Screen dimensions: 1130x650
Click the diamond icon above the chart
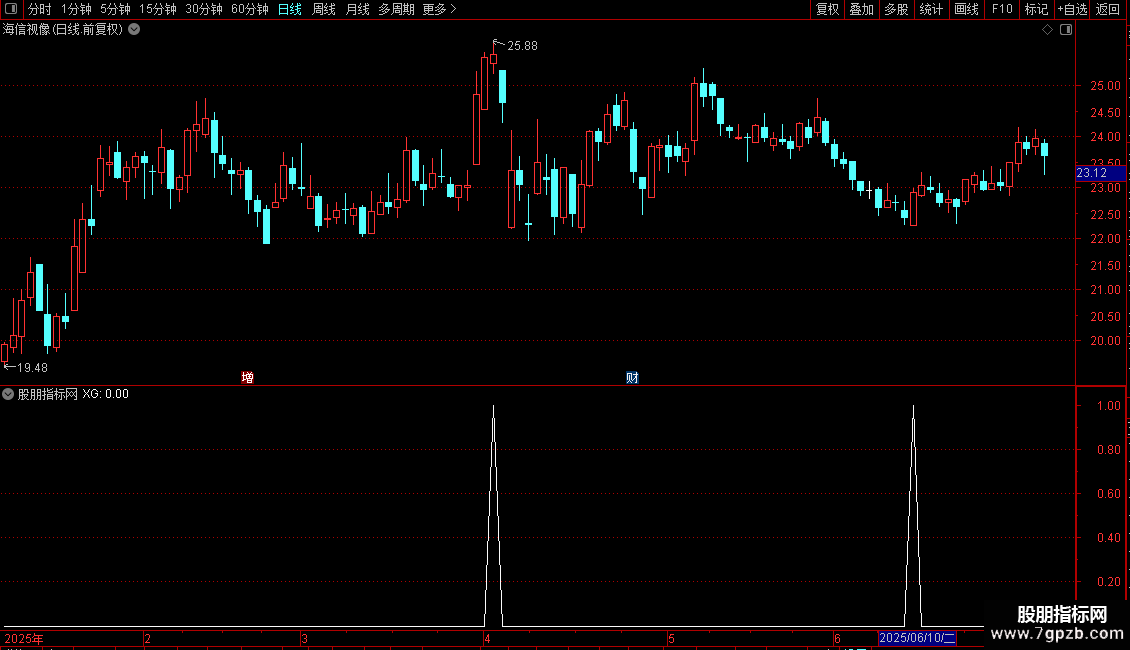1047,30
